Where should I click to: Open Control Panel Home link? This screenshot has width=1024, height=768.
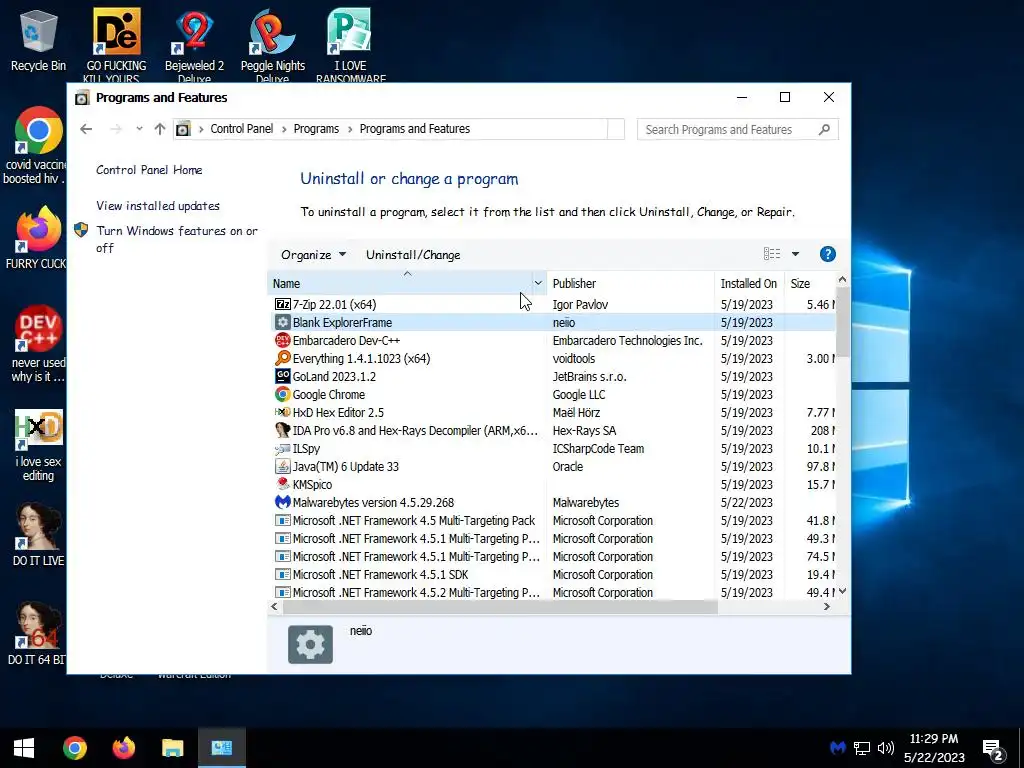click(149, 170)
